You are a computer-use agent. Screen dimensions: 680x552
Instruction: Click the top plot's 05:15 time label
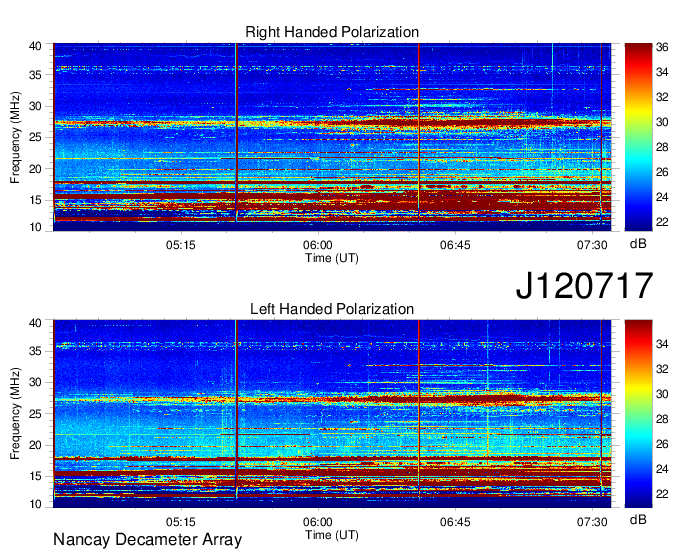(180, 245)
